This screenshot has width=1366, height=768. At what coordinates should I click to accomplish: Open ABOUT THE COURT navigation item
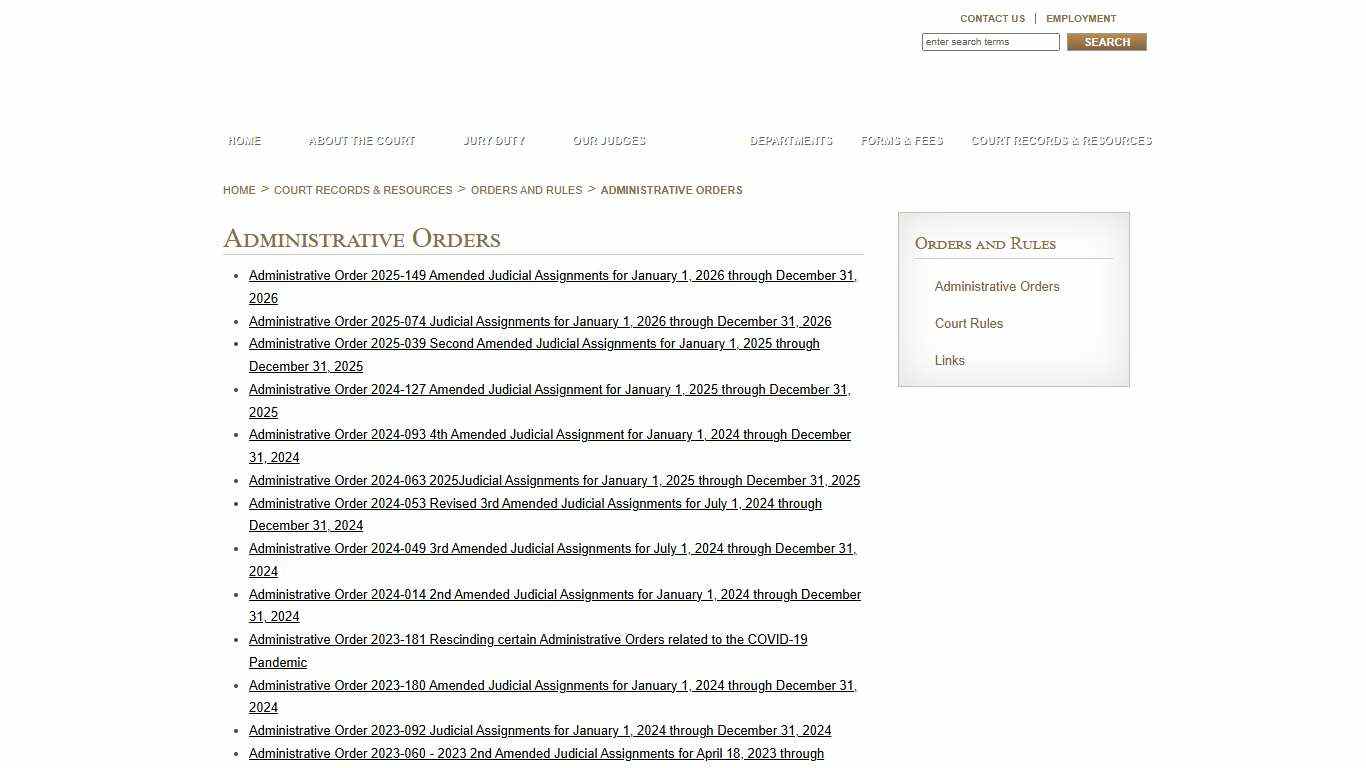361,141
